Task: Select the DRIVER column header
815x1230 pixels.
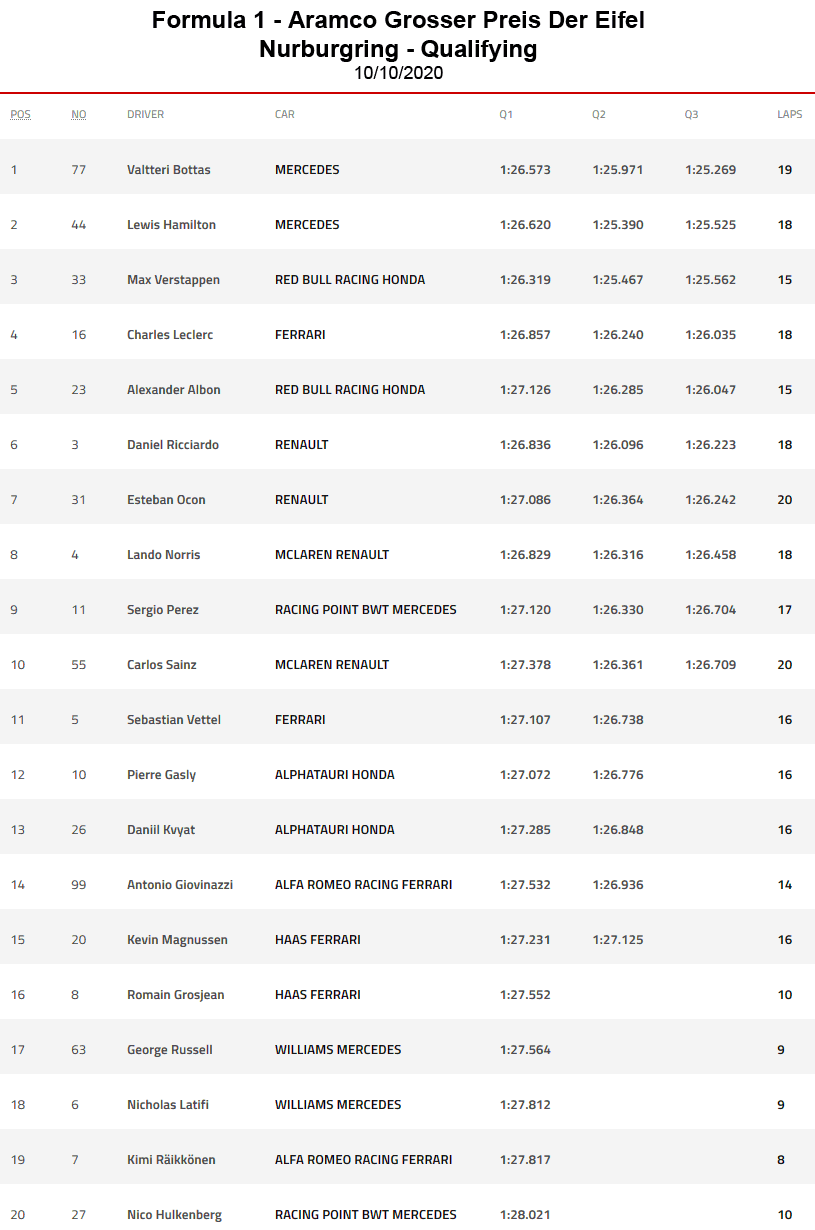Action: [145, 114]
